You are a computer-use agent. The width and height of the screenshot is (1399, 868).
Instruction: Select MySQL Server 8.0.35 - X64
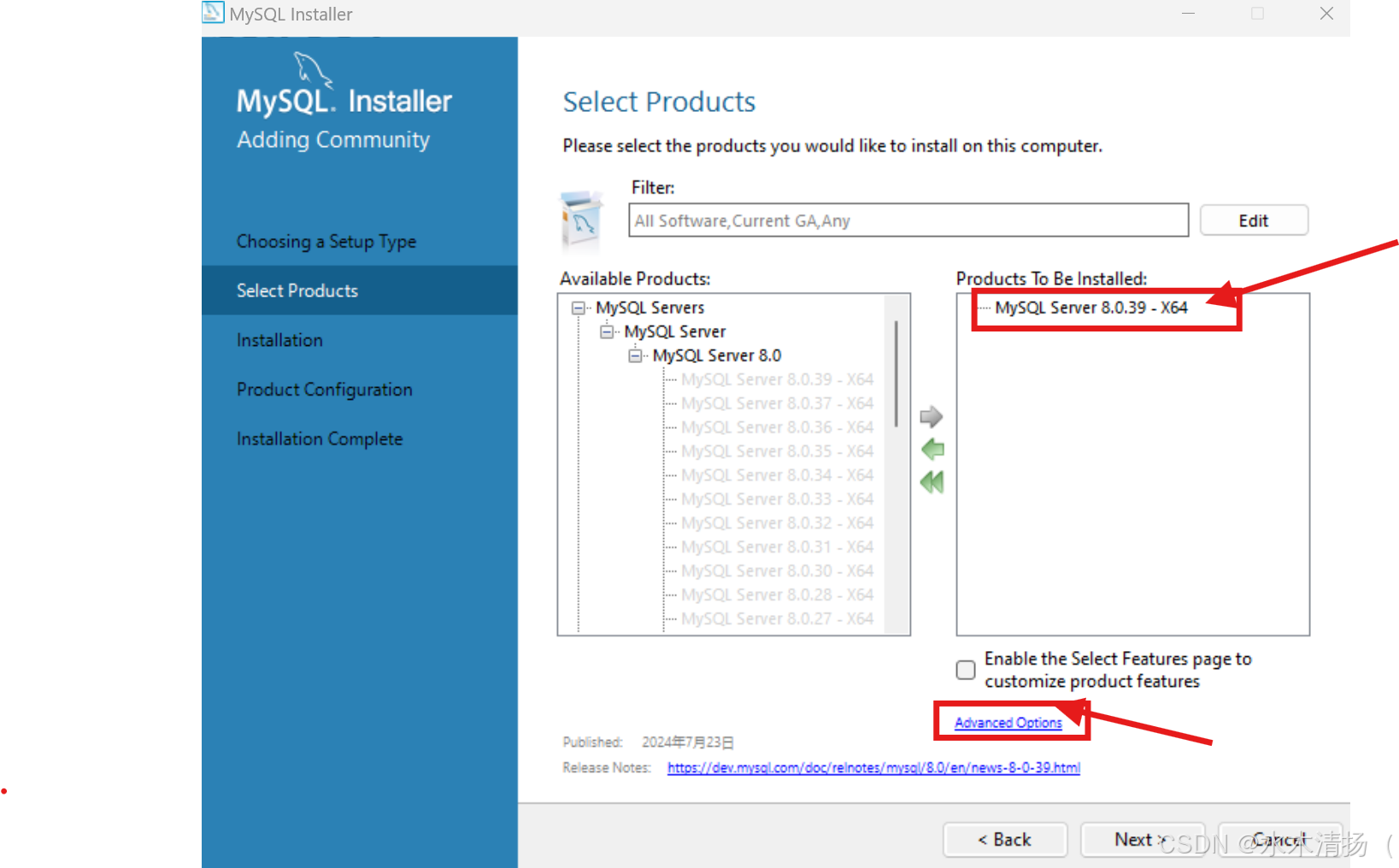coord(777,451)
